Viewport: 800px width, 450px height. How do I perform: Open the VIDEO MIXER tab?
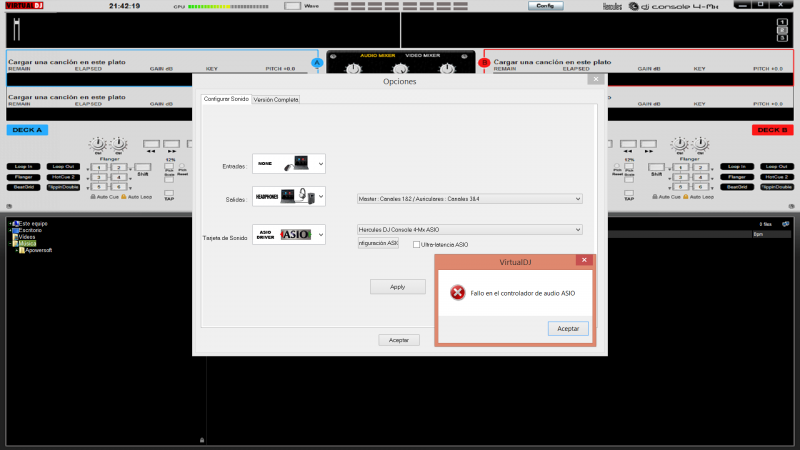422,56
